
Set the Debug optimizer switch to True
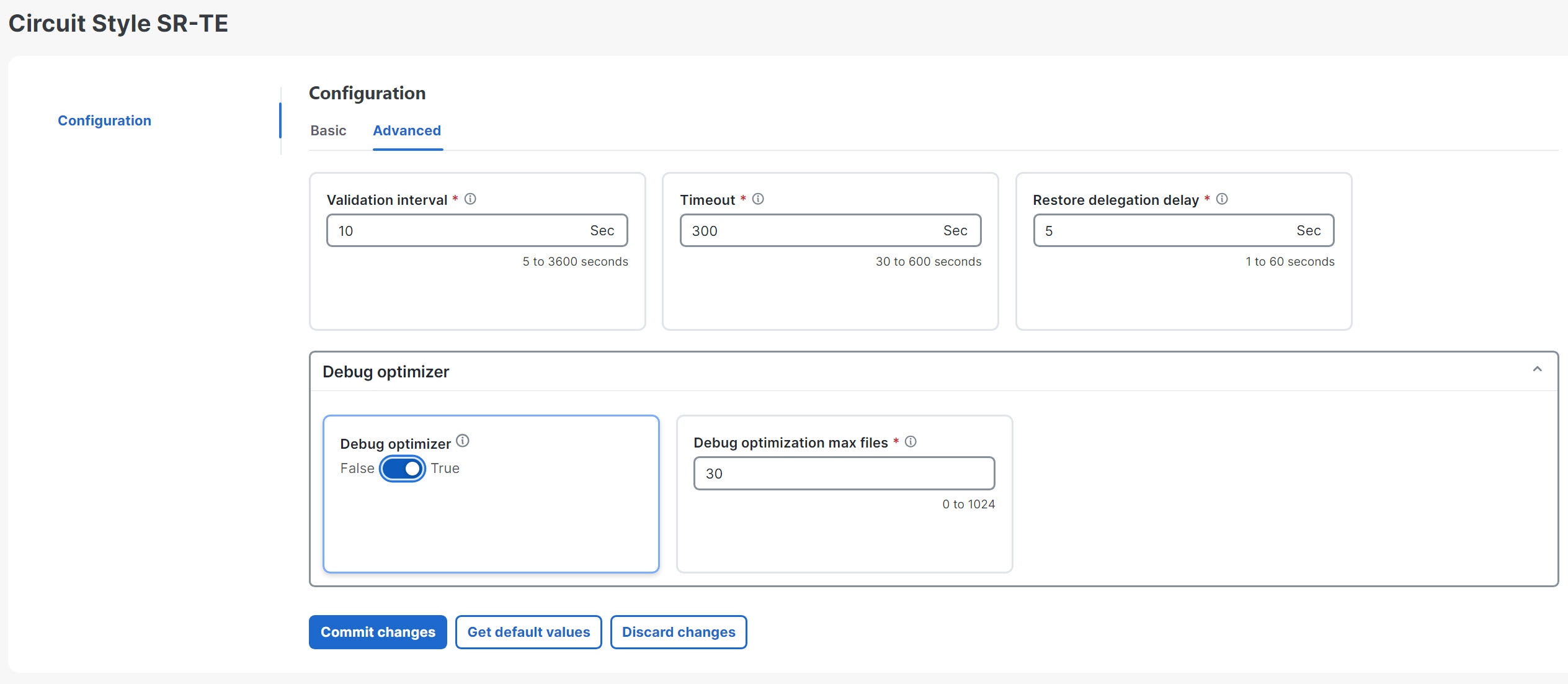(x=403, y=469)
